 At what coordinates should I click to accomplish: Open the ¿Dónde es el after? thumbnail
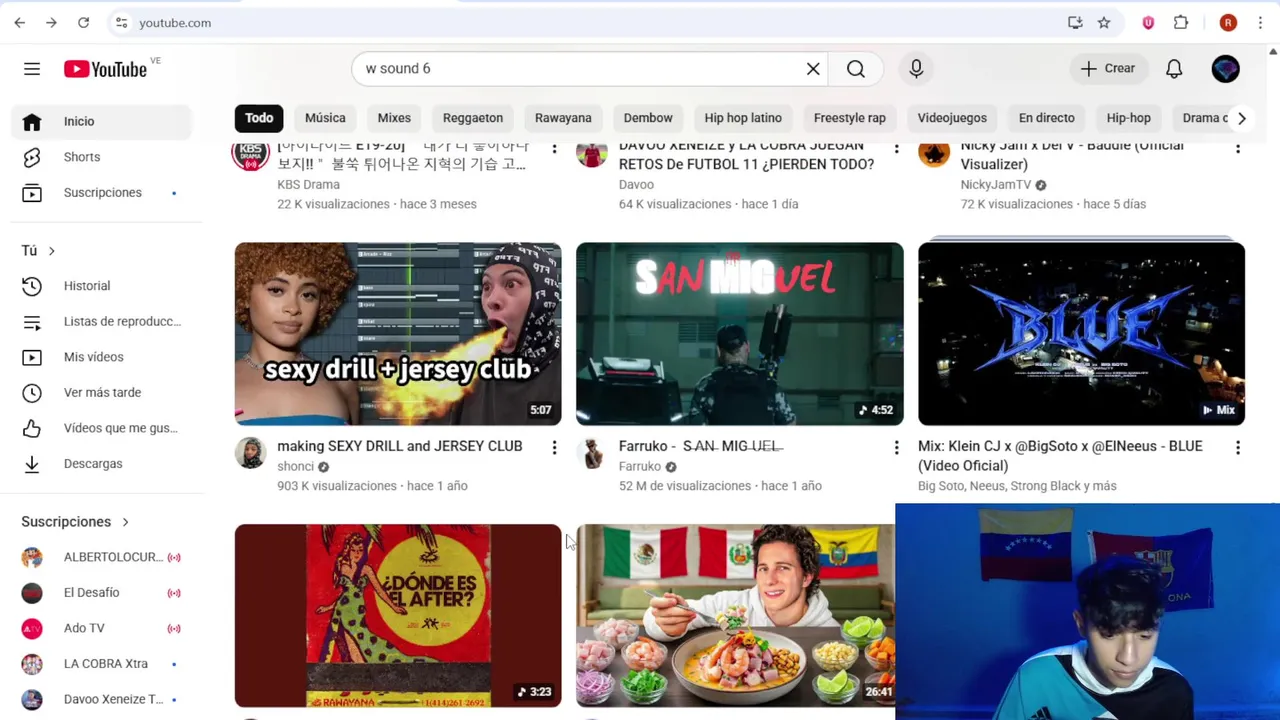click(x=398, y=615)
